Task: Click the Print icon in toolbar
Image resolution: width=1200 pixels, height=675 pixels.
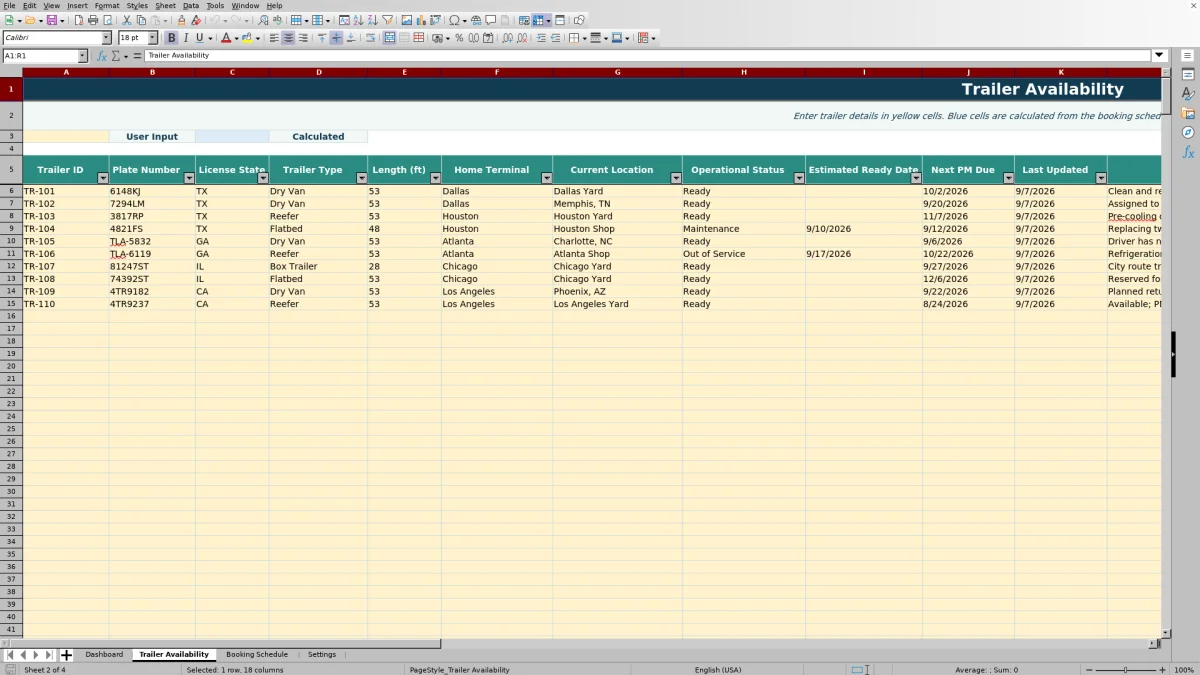Action: tap(93, 20)
